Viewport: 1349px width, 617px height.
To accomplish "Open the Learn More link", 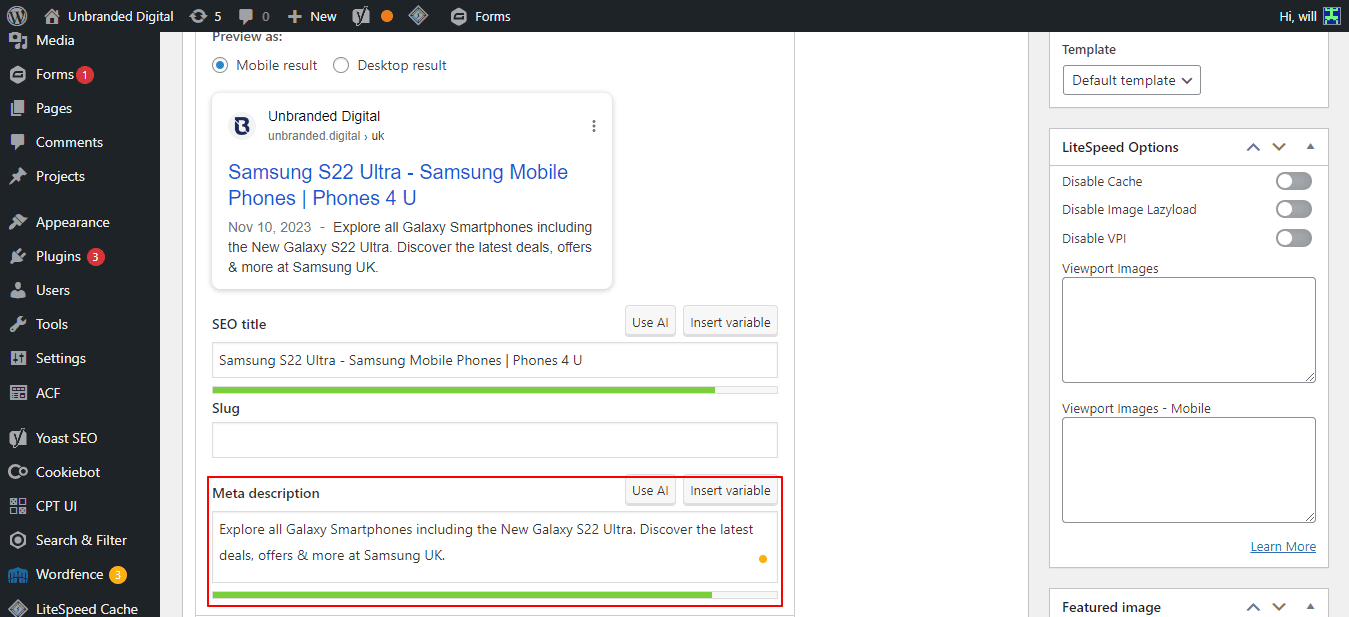I will [1283, 546].
